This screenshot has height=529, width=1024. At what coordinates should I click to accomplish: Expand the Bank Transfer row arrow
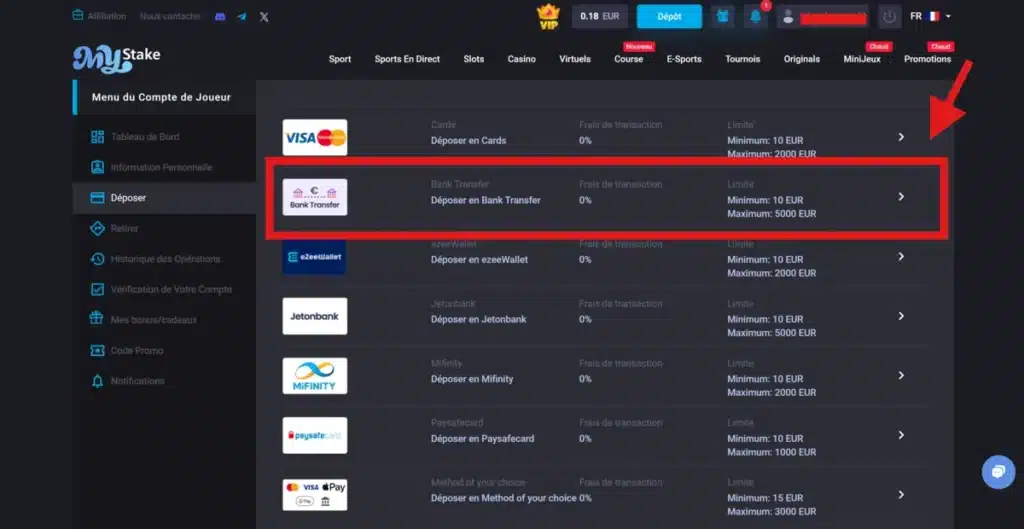point(901,197)
